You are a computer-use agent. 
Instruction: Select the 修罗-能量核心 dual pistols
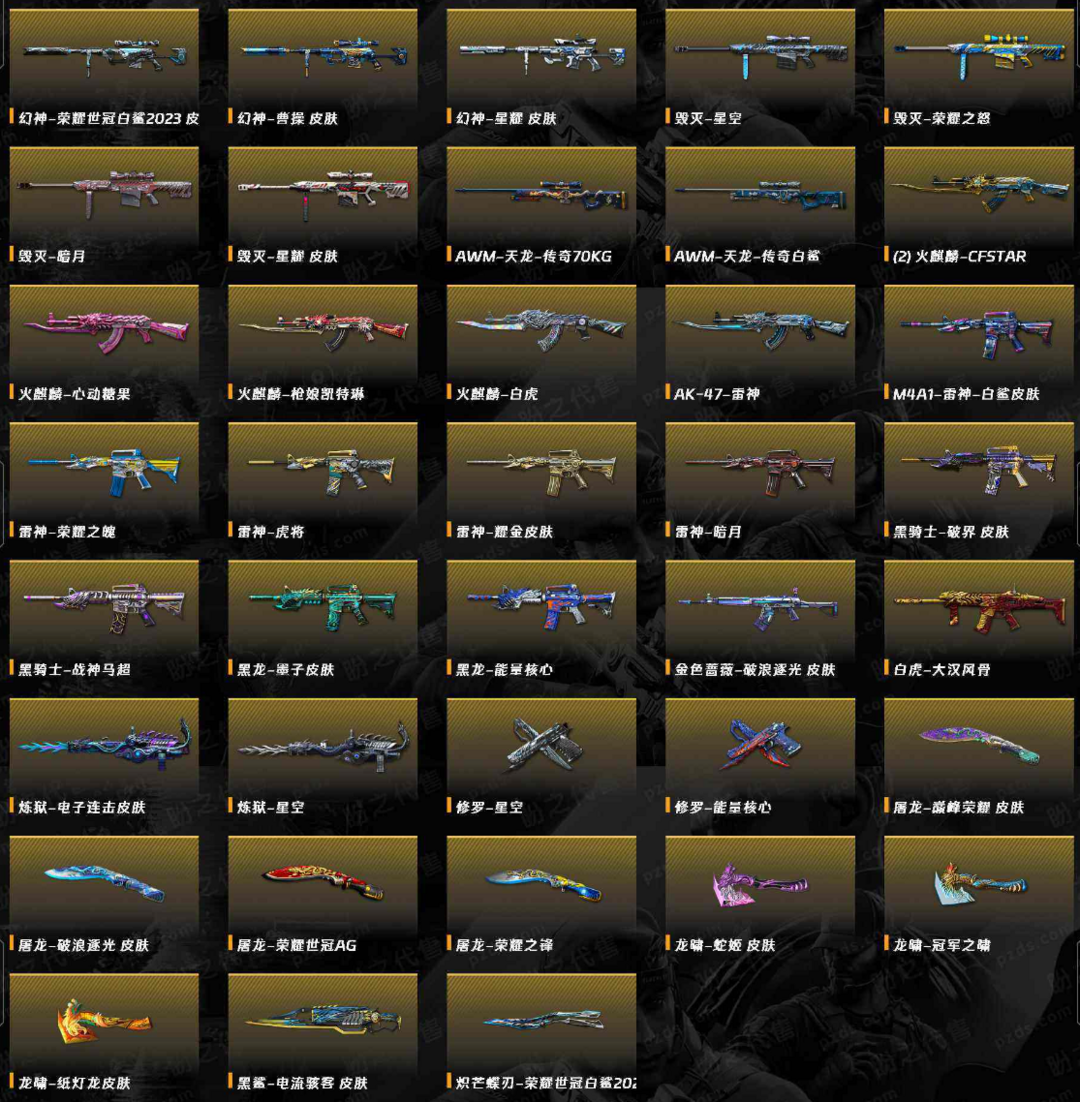tap(760, 757)
